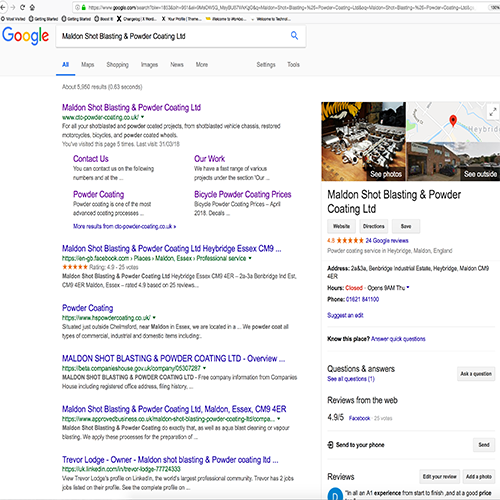Click the red map pin marker

(453, 120)
